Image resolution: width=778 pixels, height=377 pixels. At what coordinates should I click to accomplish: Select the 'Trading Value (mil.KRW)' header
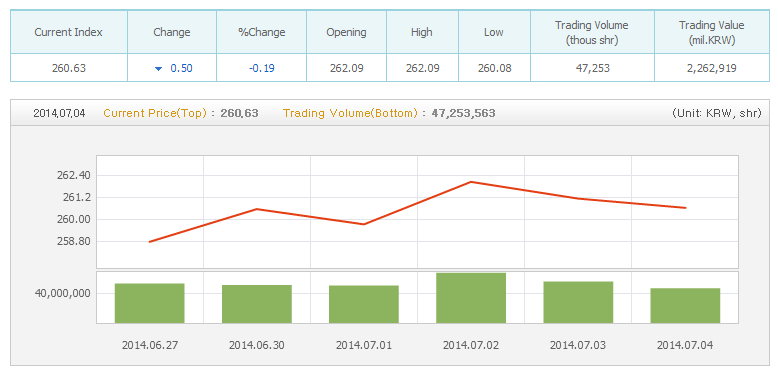[x=712, y=32]
